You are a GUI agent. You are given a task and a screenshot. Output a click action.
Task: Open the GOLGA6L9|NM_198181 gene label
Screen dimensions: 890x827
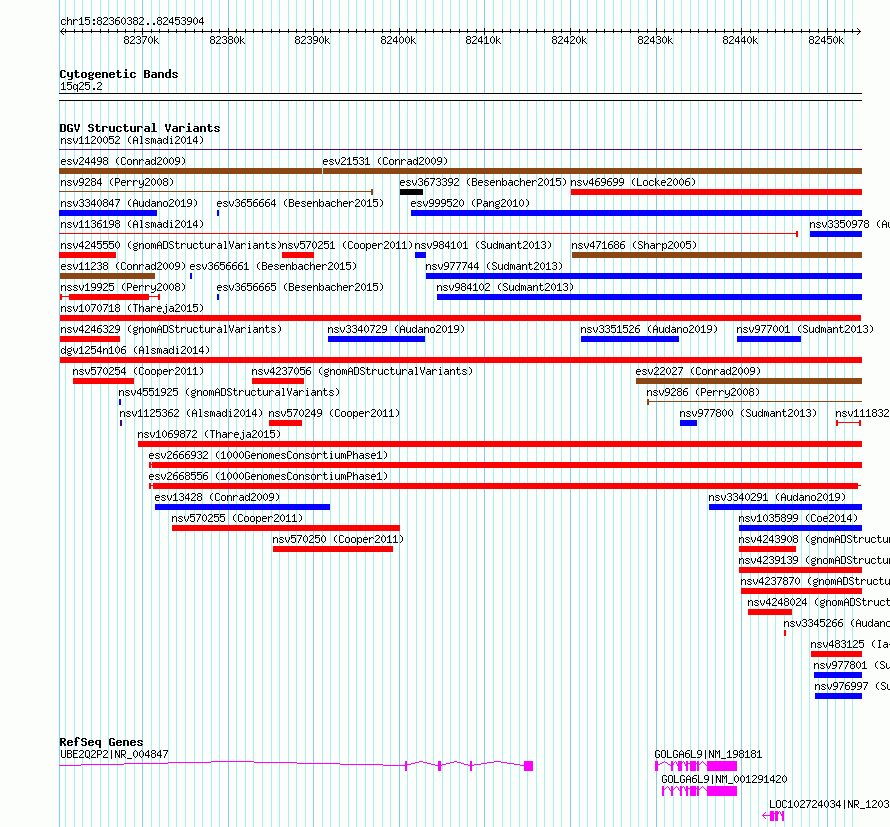(x=708, y=754)
